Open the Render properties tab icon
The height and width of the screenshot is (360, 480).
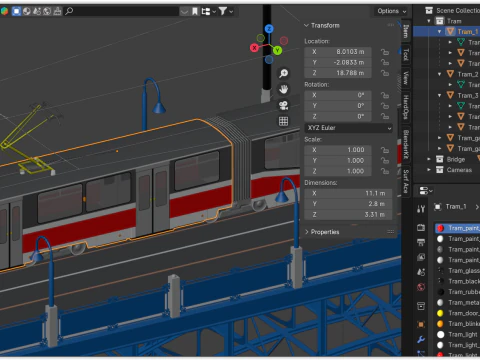pos(421,228)
